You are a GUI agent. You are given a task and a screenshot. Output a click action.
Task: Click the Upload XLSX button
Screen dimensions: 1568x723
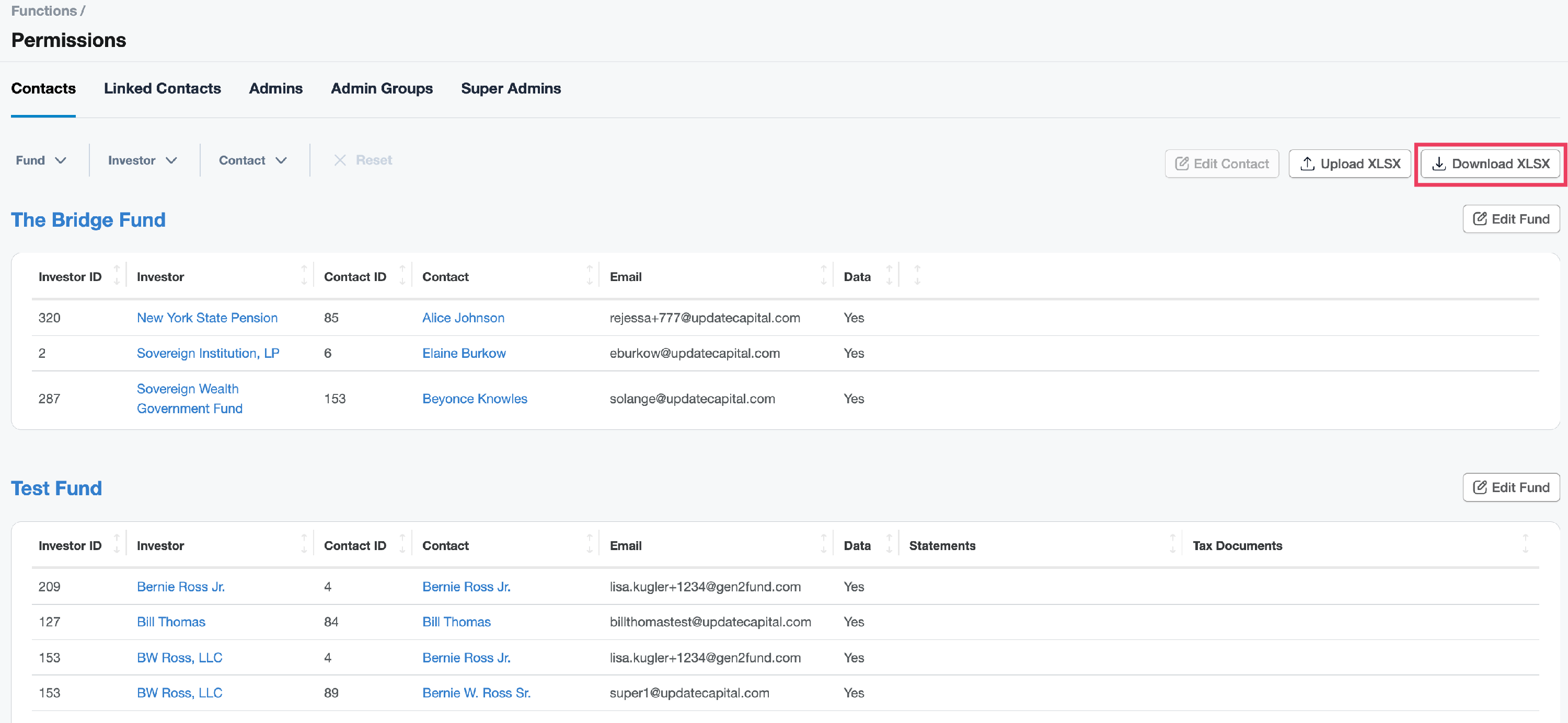[x=1350, y=164]
